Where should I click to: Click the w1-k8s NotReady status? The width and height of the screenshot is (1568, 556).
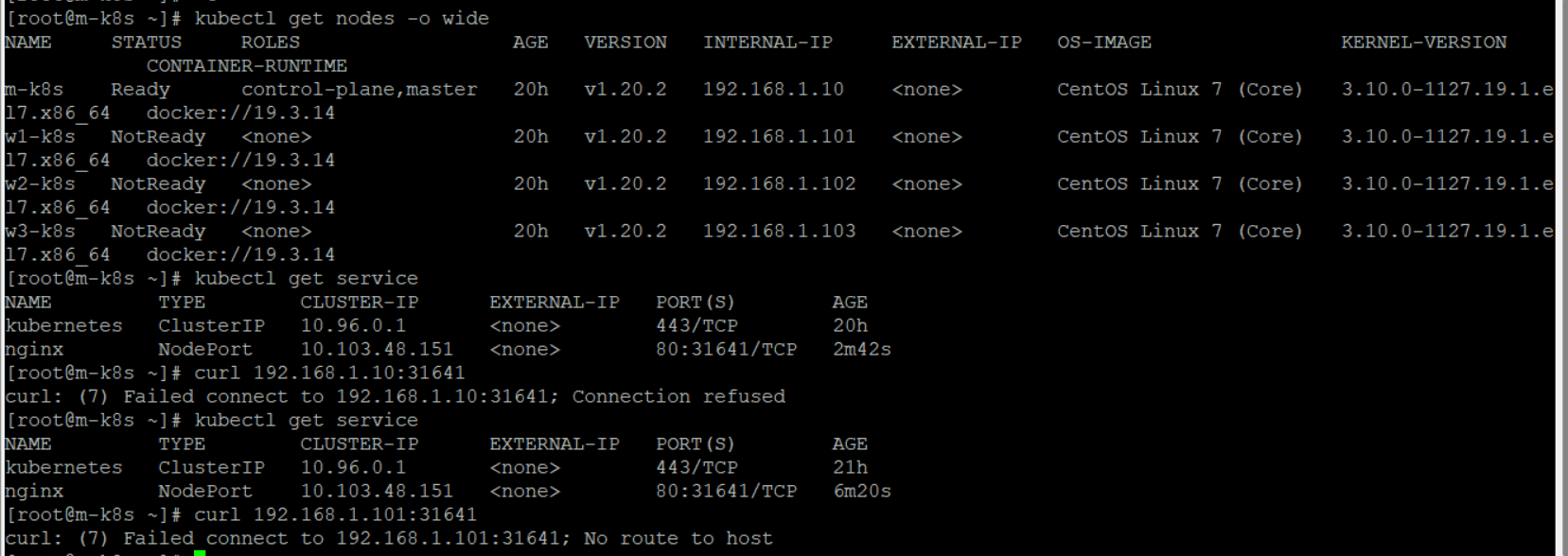click(158, 136)
